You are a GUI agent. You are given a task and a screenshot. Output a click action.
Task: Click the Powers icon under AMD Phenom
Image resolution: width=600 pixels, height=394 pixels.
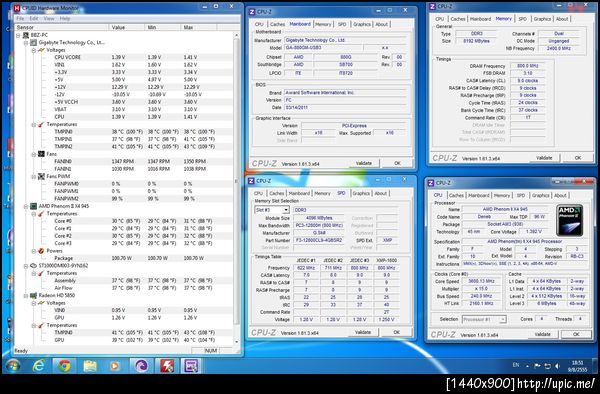pyautogui.click(x=41, y=251)
